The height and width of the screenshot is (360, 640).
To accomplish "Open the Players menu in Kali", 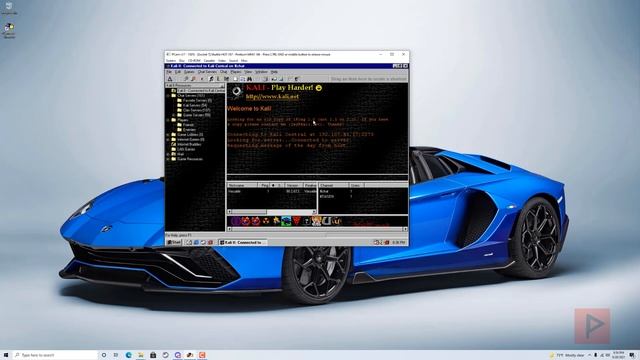I will pos(236,72).
